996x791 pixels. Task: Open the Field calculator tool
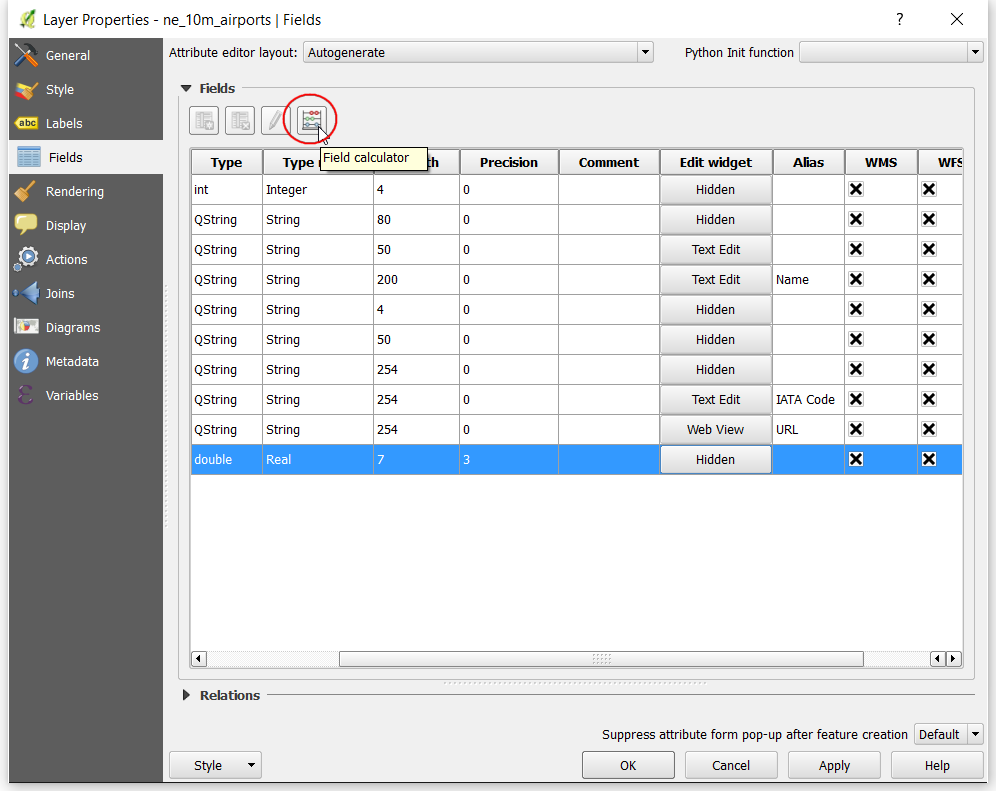311,120
